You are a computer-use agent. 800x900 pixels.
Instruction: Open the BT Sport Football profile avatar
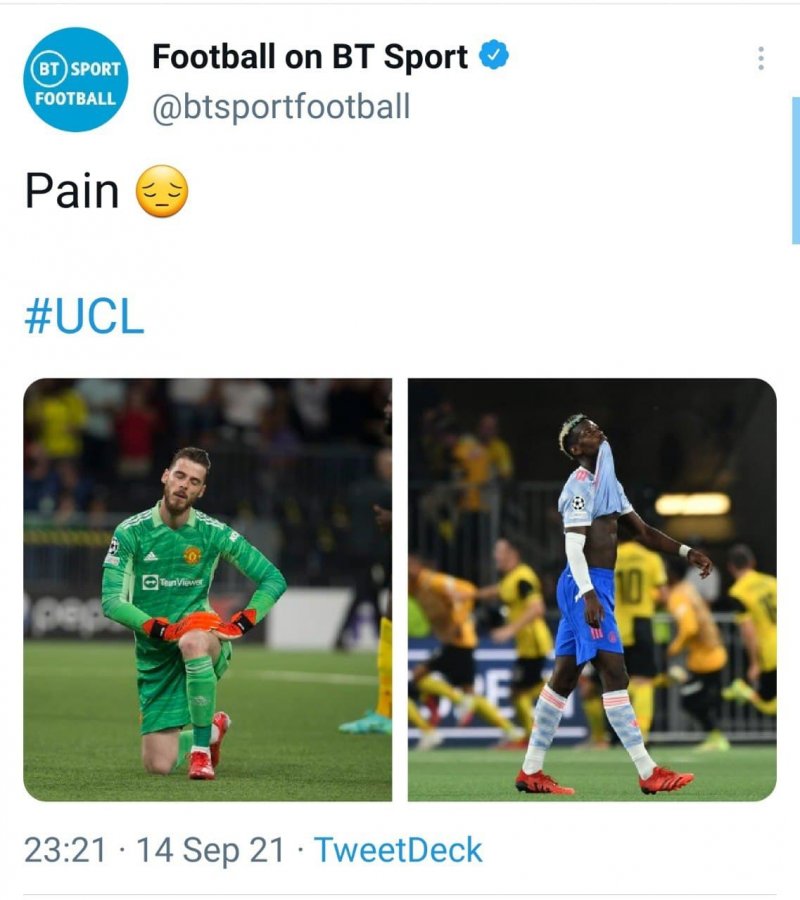coord(75,79)
